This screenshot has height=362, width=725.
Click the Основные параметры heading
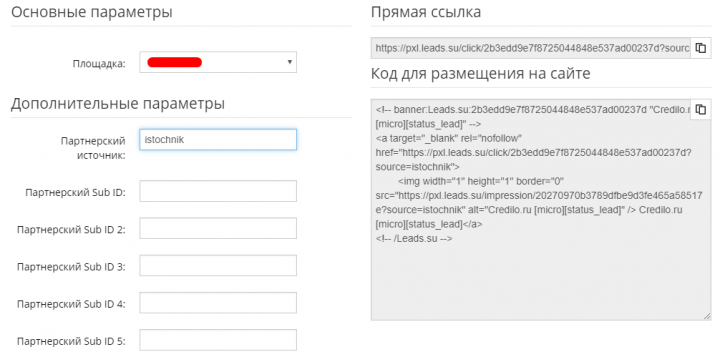pyautogui.click(x=92, y=12)
